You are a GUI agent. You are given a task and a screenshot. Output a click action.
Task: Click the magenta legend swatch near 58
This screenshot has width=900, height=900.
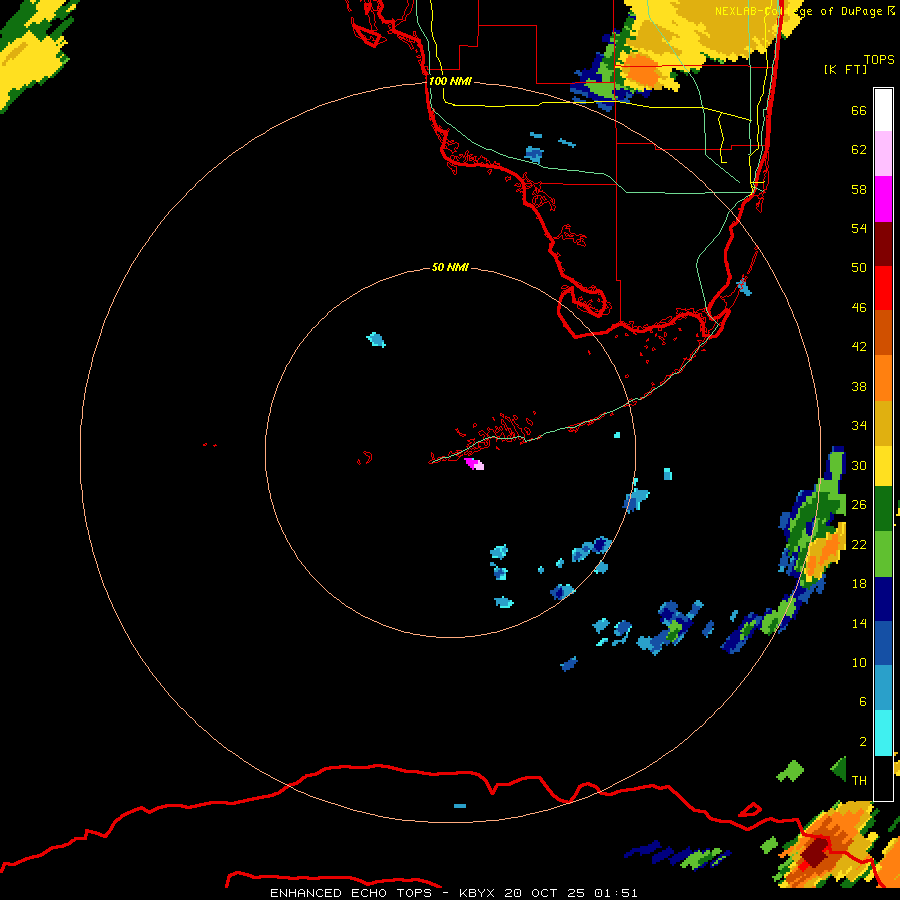coord(883,199)
